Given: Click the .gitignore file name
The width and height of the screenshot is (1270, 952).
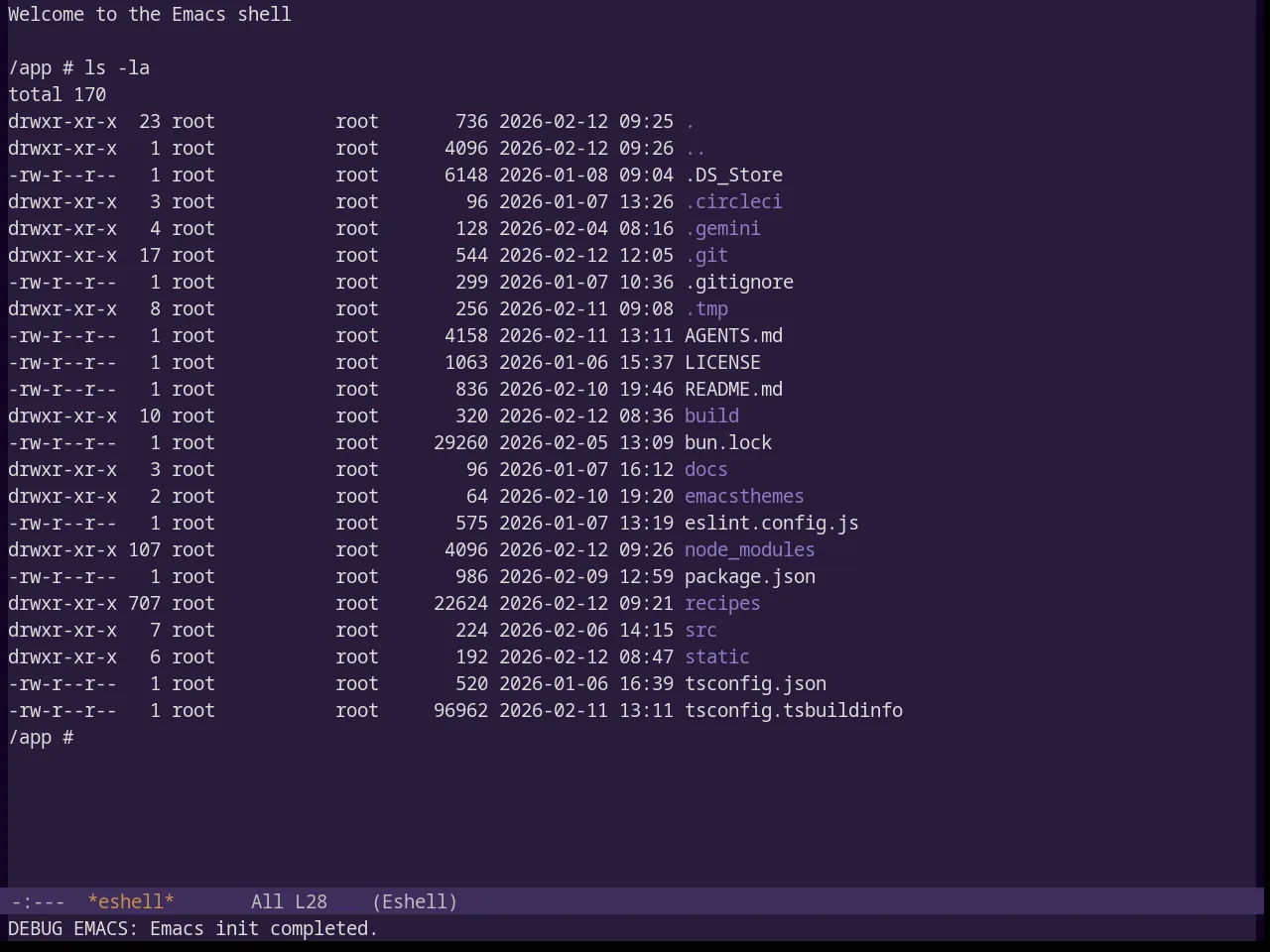Looking at the screenshot, I should tap(739, 282).
